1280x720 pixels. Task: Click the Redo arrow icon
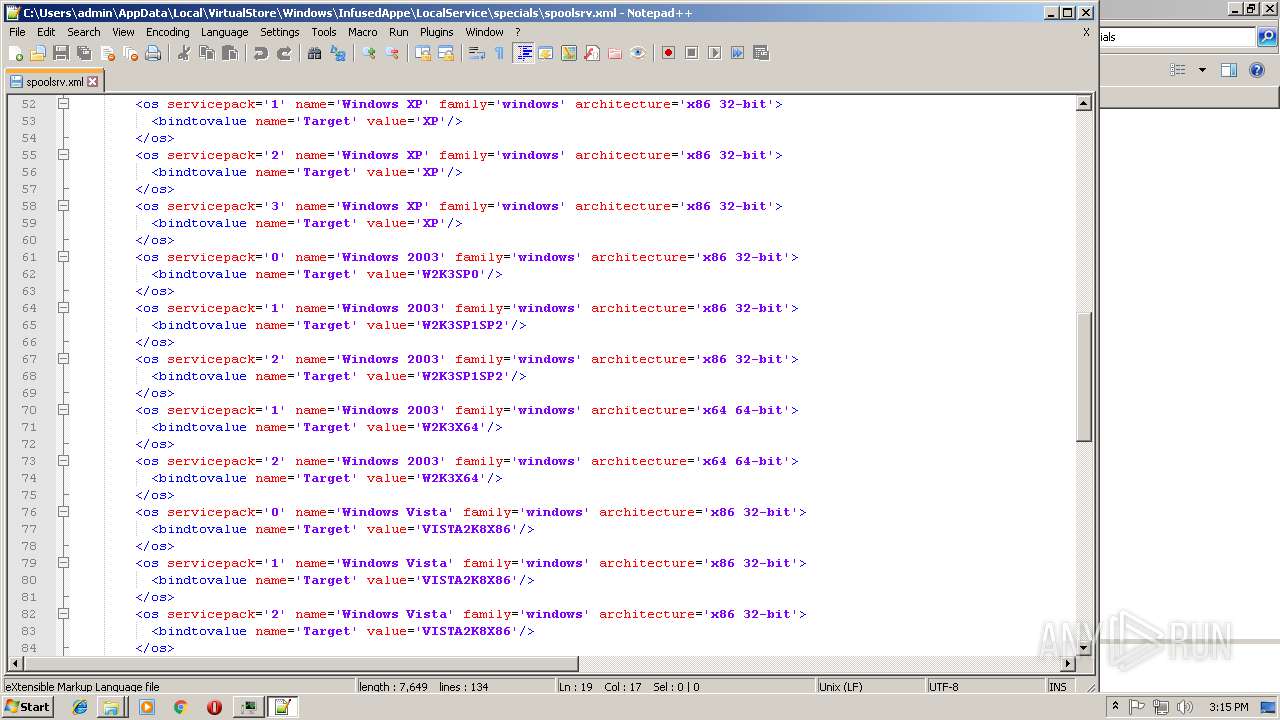coord(284,53)
